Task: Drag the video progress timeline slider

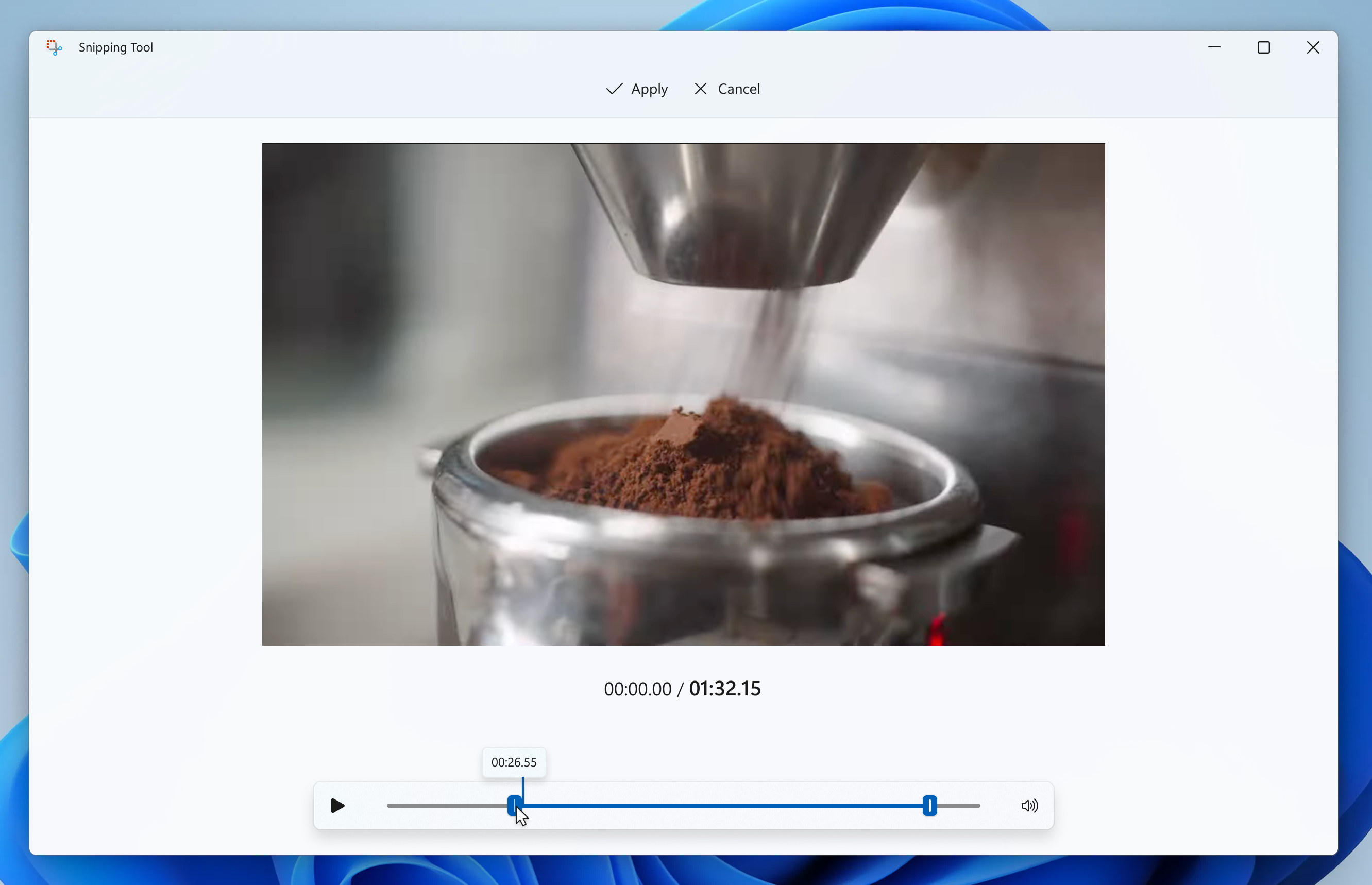Action: coord(515,805)
